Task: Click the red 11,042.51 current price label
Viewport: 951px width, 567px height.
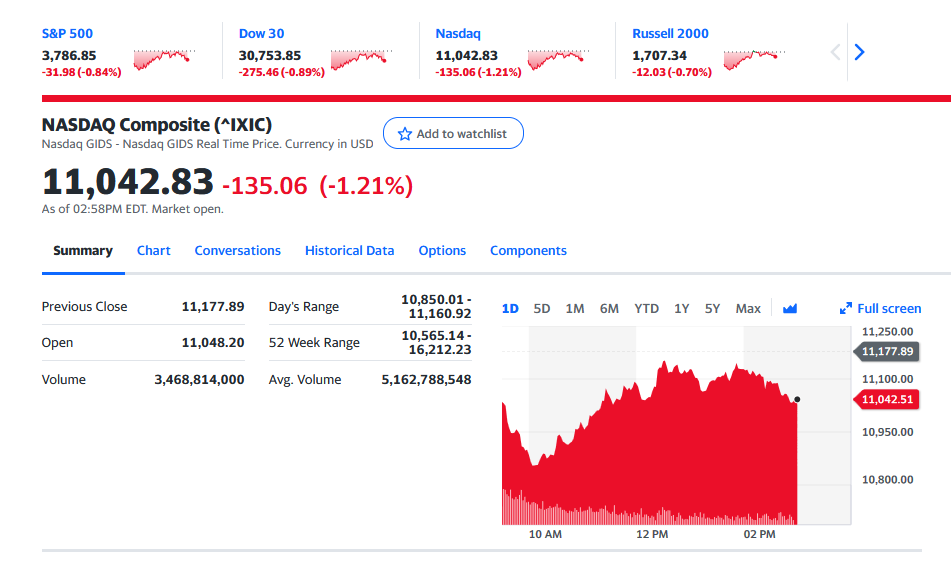Action: pyautogui.click(x=887, y=400)
